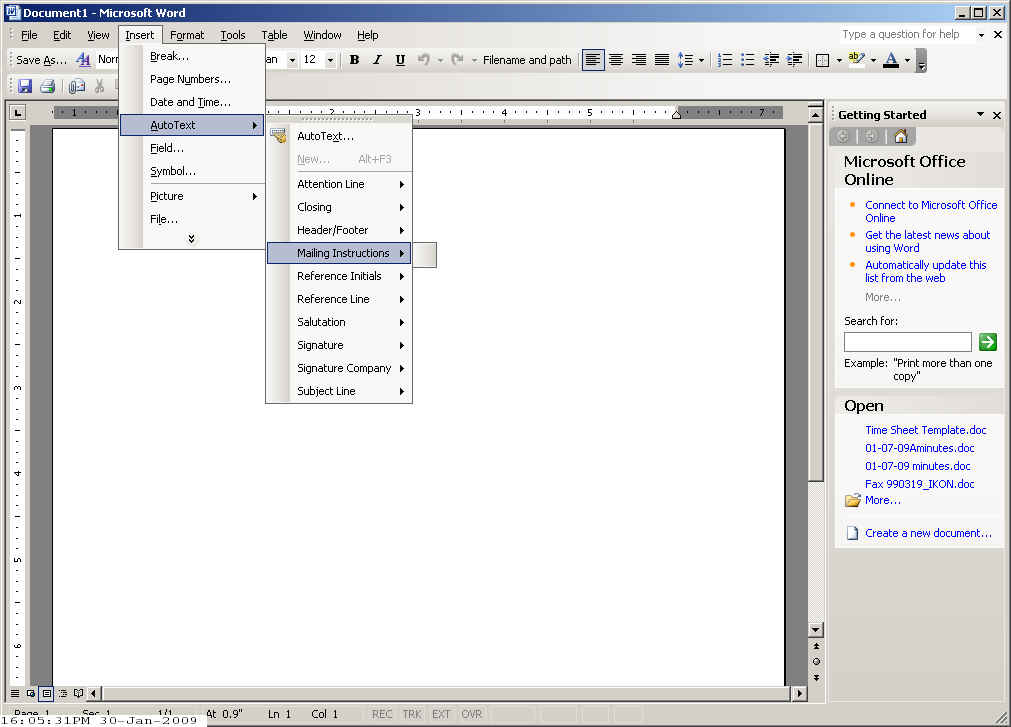Image resolution: width=1011 pixels, height=727 pixels.
Task: Set Justify paragraph alignment
Action: tap(662, 60)
